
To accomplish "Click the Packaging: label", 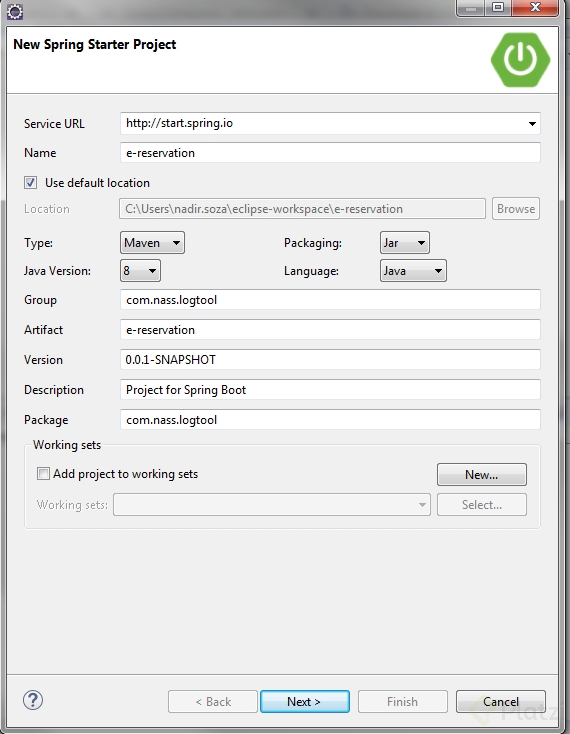I will (313, 243).
